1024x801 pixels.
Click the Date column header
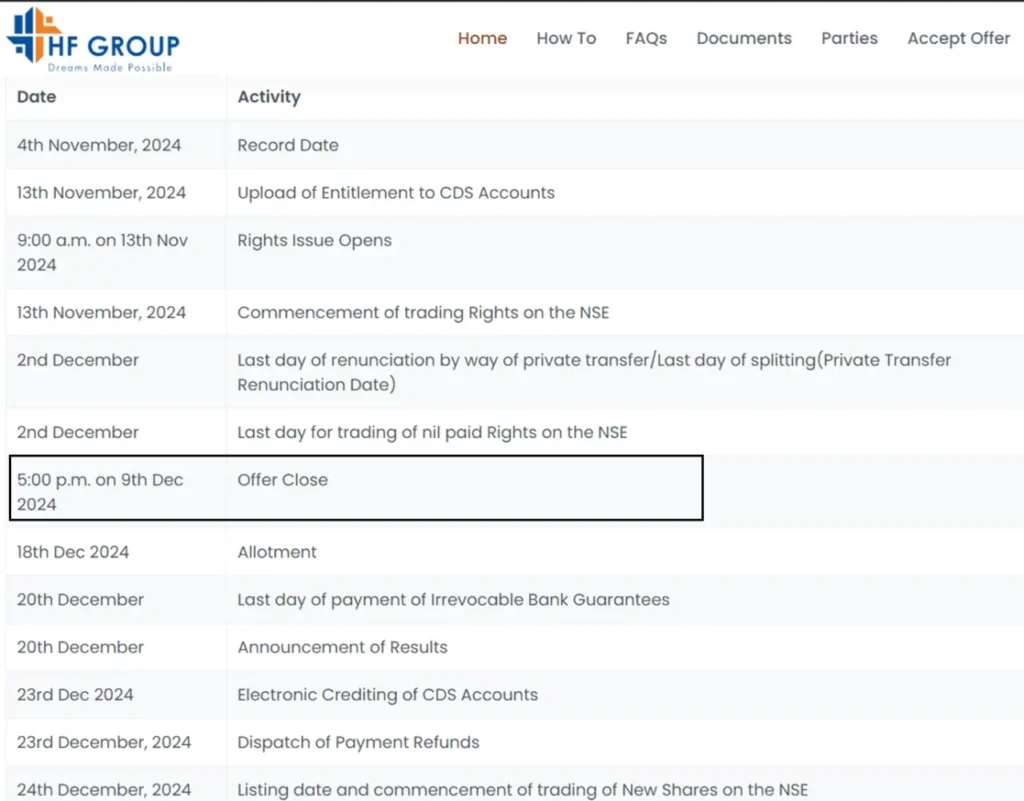37,97
